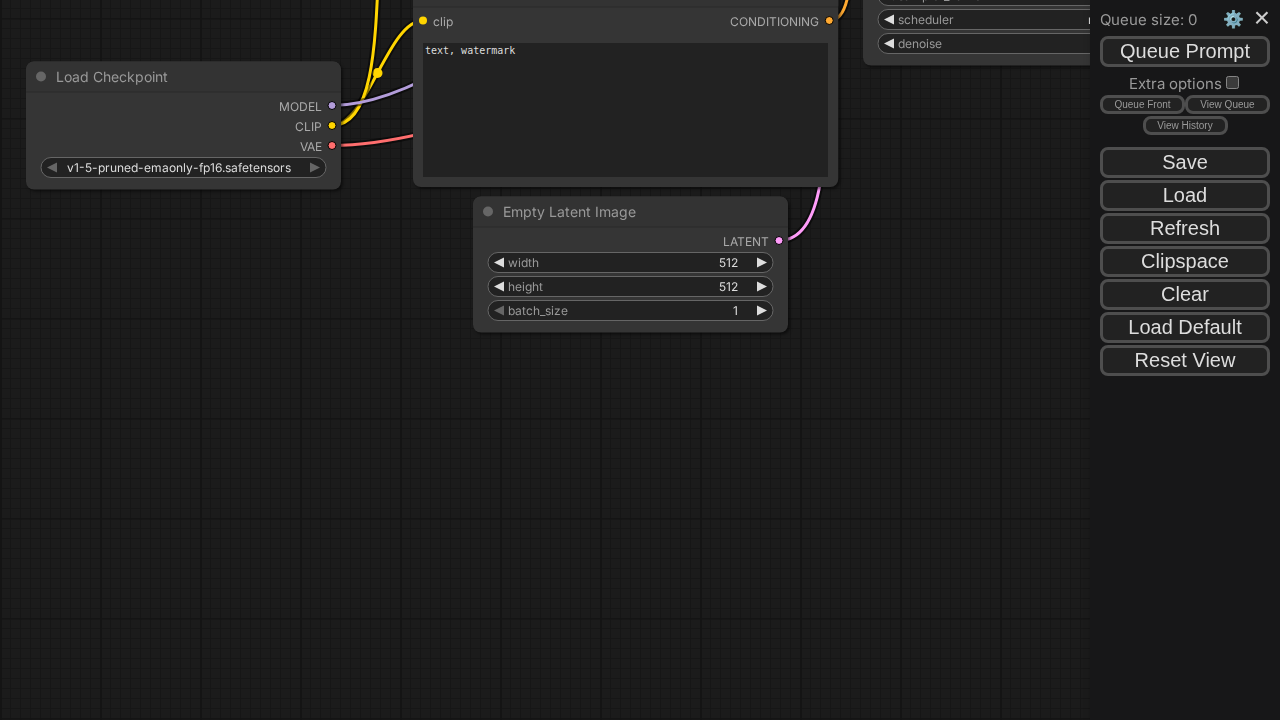Decrease height value with the left arrow

point(499,287)
